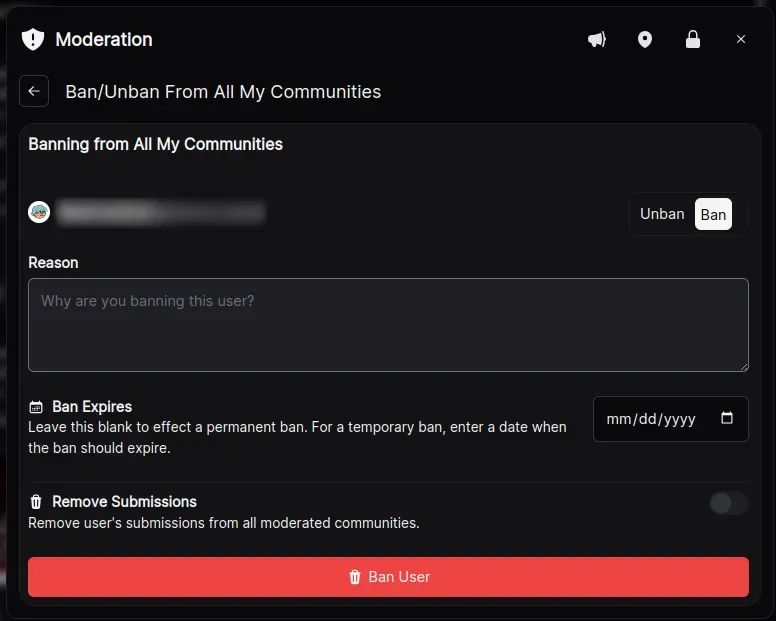This screenshot has width=776, height=621.
Task: Go back using the left arrow button
Action: [34, 91]
